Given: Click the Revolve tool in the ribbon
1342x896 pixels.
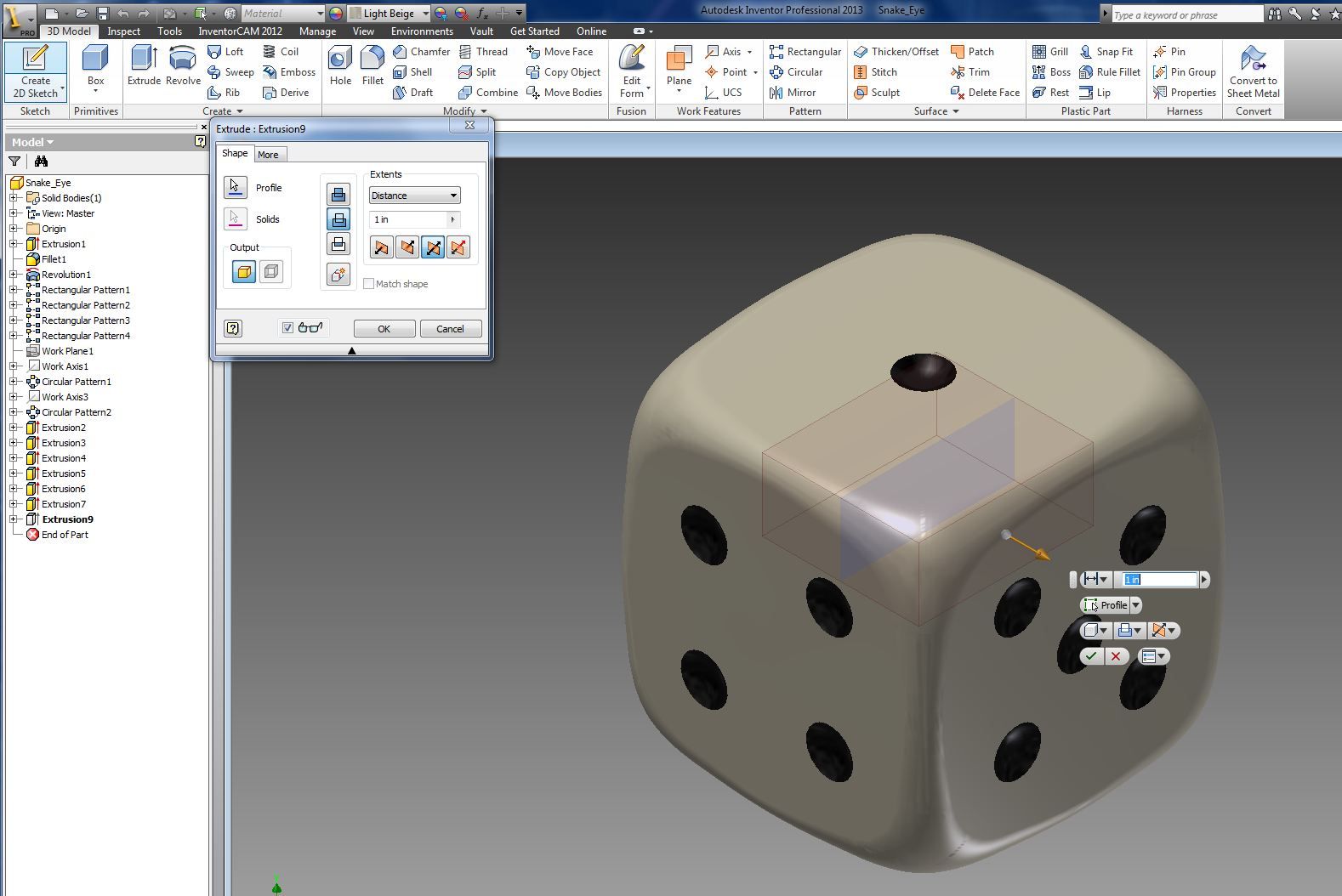Looking at the screenshot, I should [x=183, y=66].
